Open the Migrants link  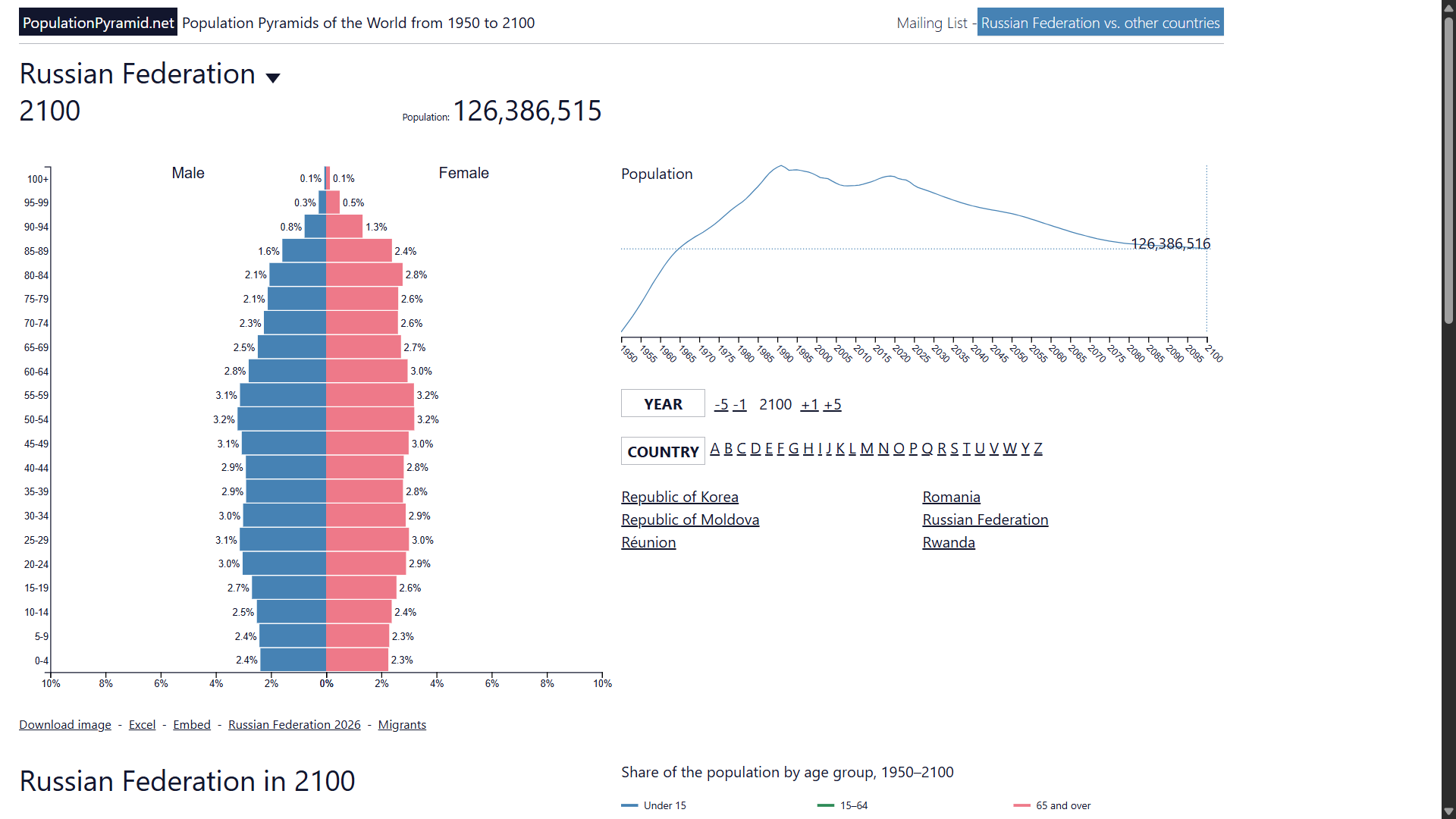tap(402, 724)
